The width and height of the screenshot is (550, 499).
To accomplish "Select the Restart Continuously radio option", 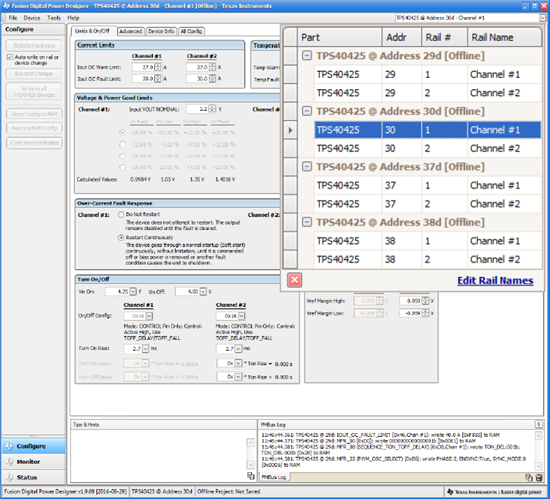I will click(121, 237).
